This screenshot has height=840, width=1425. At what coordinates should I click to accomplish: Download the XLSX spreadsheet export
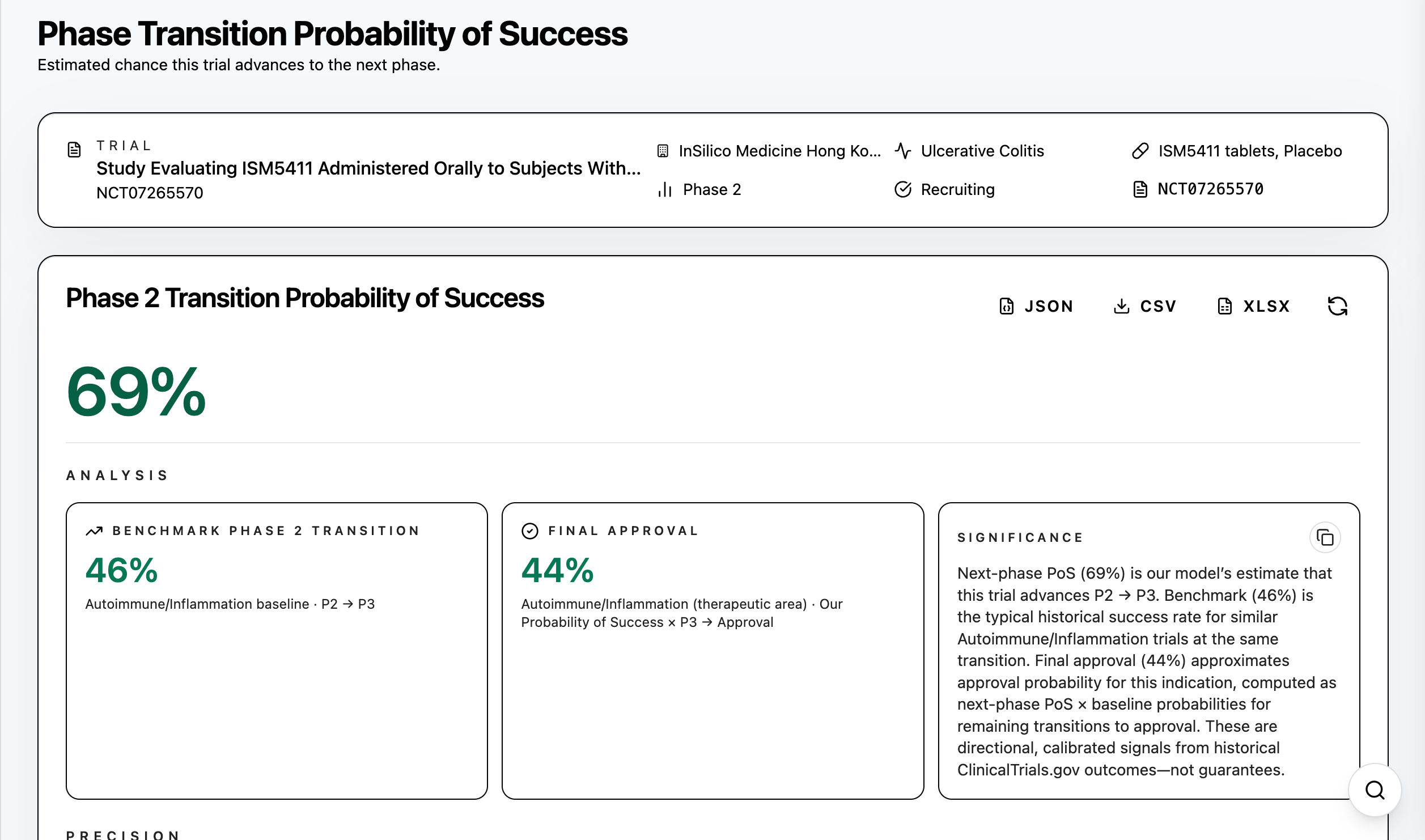coord(1253,306)
